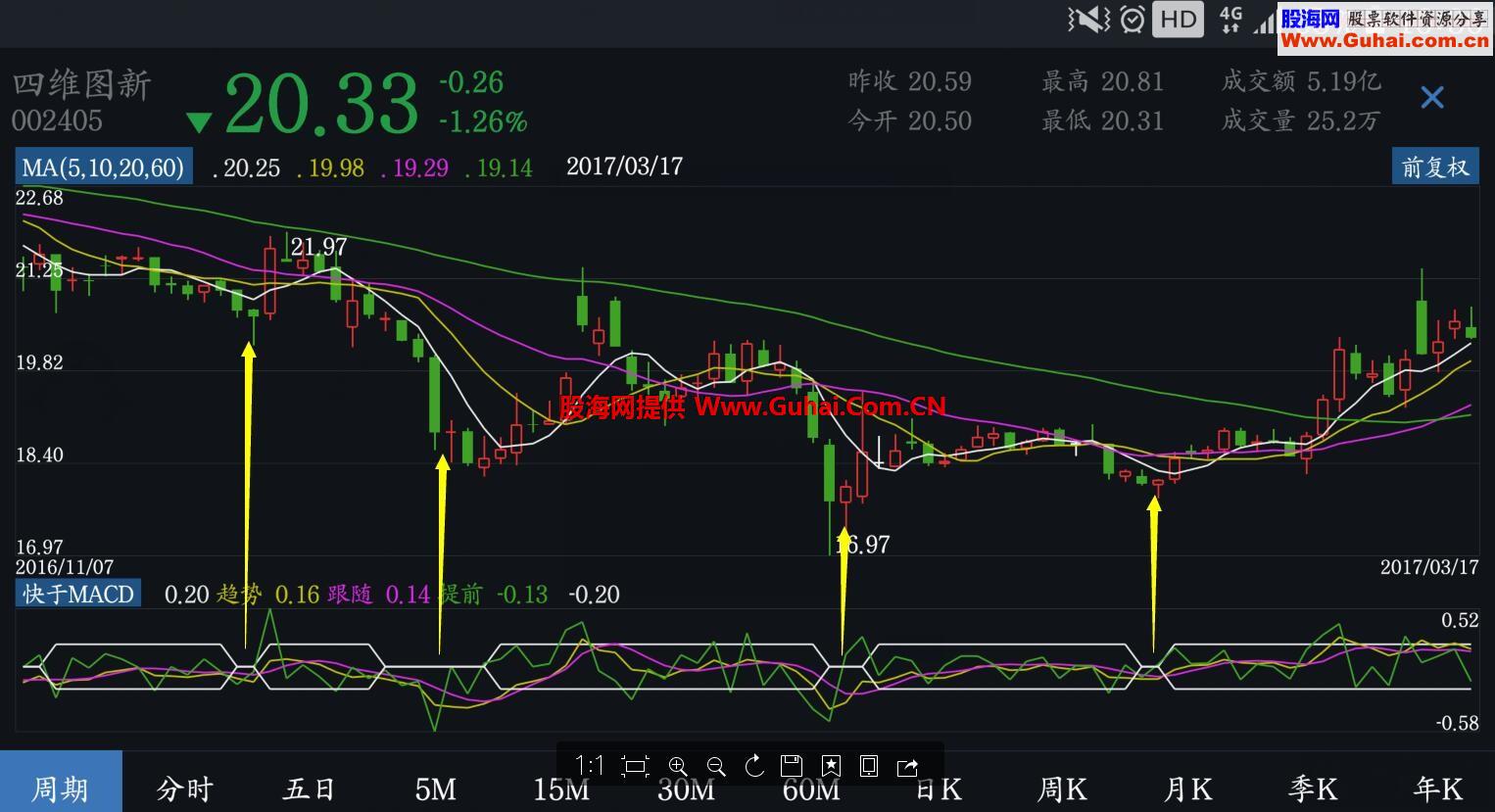Select the 日K daily candlestick tab
The width and height of the screenshot is (1495, 812).
[x=938, y=788]
